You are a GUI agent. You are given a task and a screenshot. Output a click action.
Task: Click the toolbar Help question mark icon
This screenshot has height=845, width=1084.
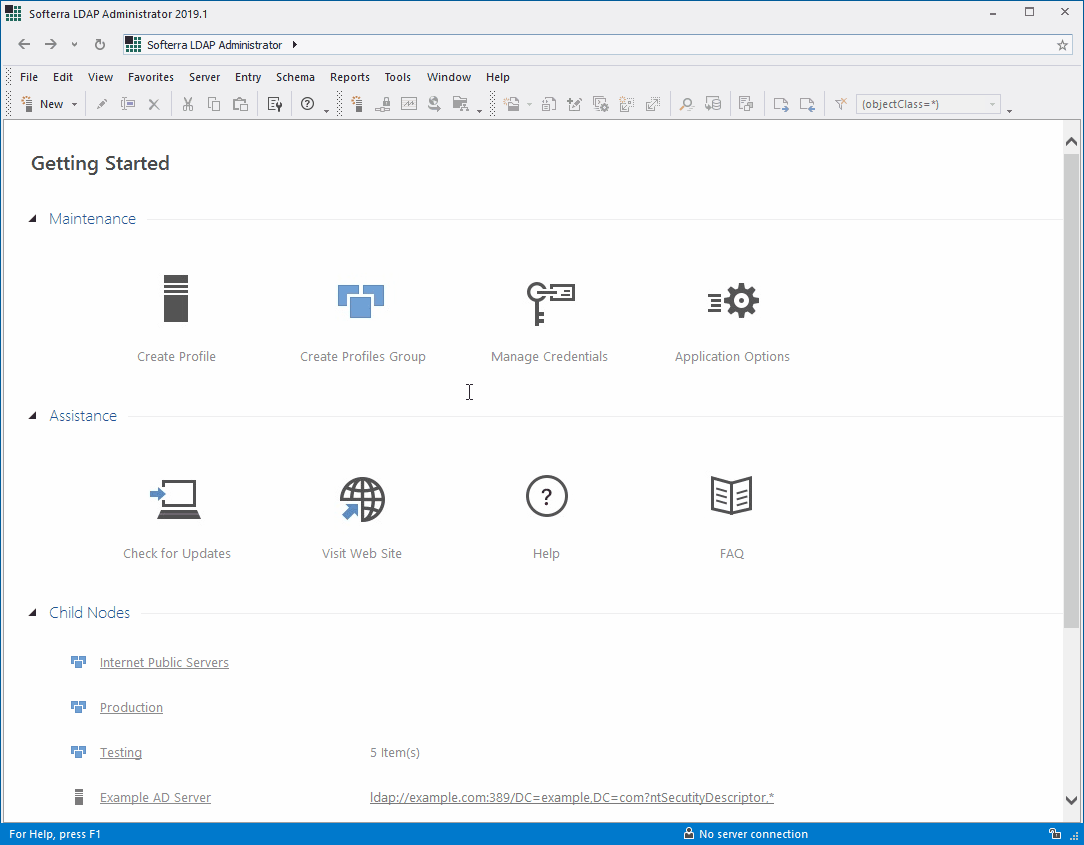[308, 104]
